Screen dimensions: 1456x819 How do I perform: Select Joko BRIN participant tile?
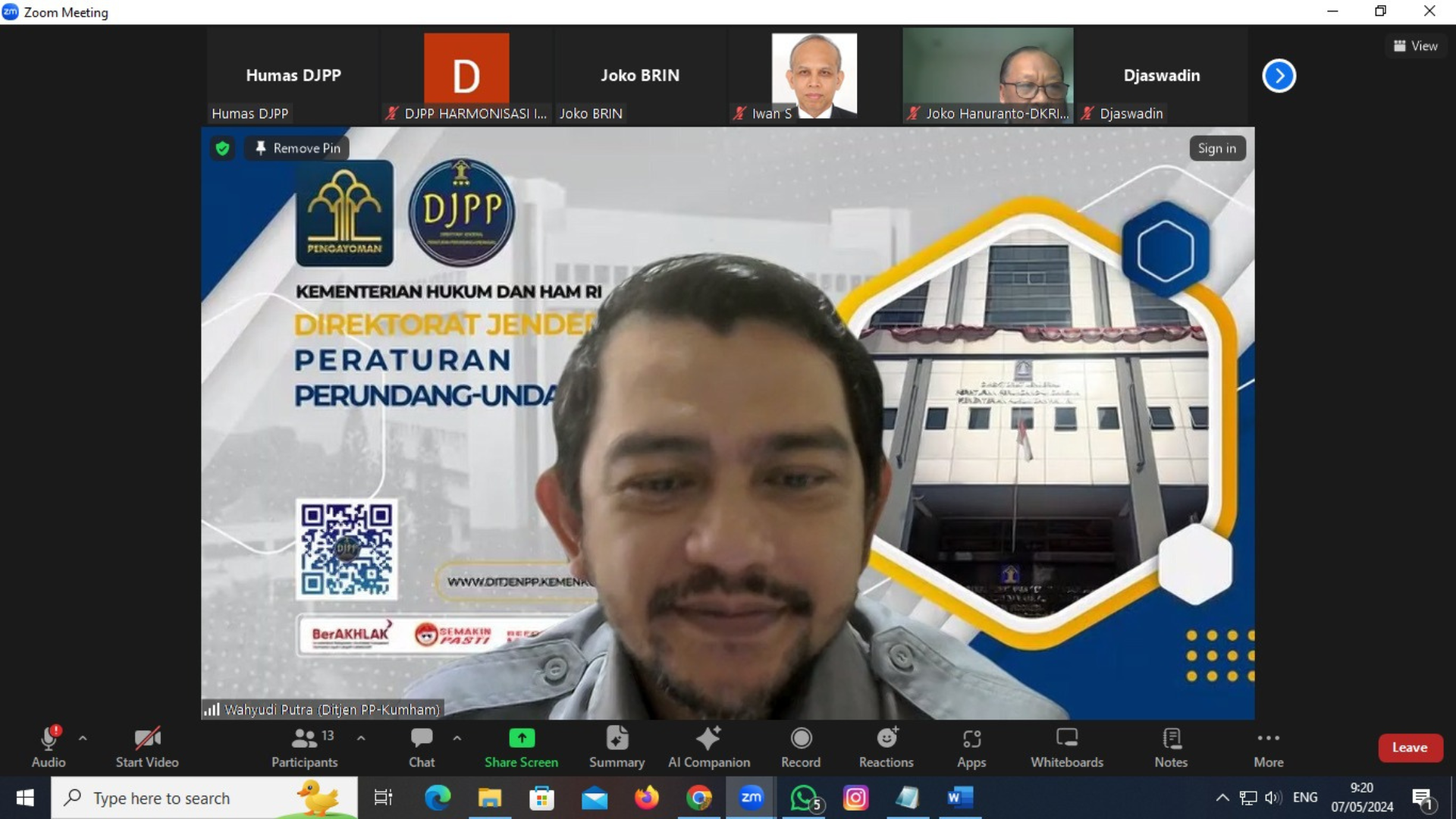click(640, 76)
